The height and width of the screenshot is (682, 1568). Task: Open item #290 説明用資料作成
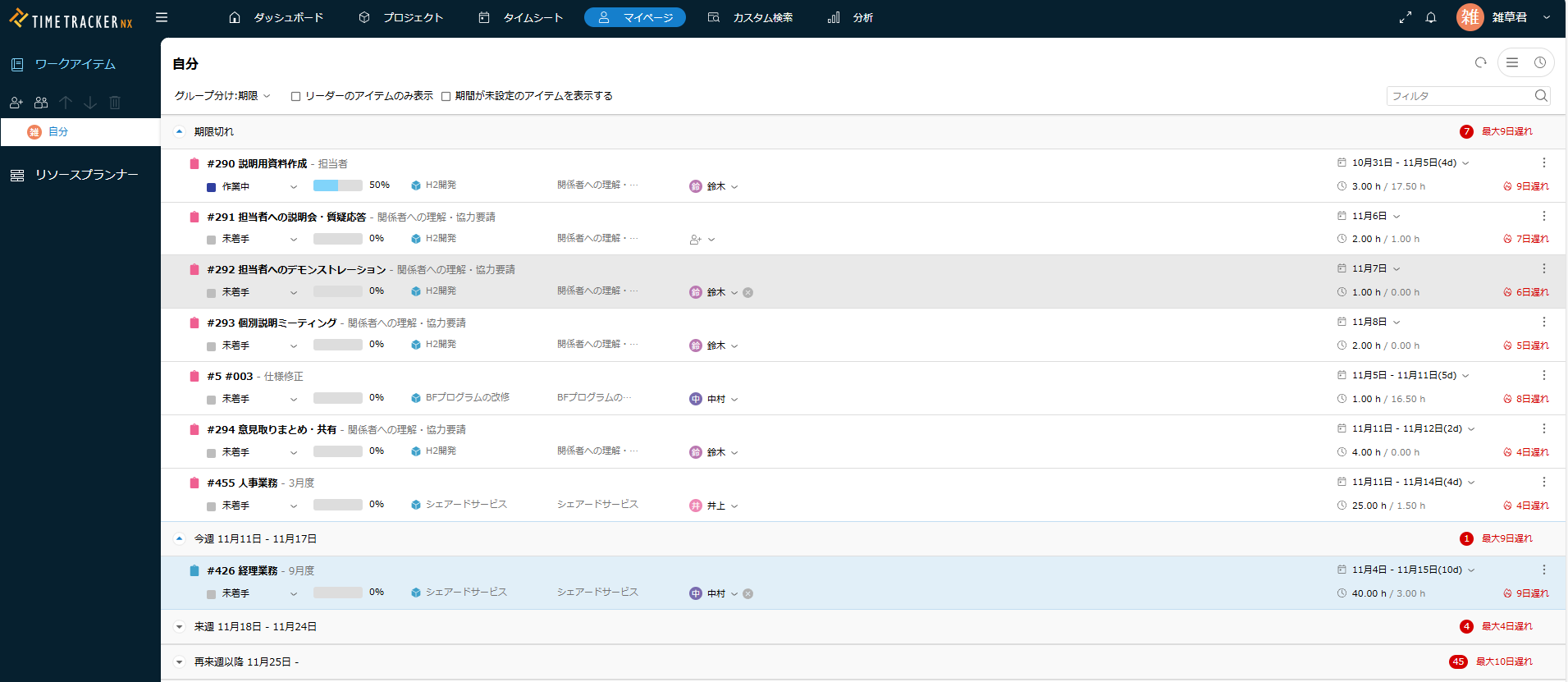(257, 163)
